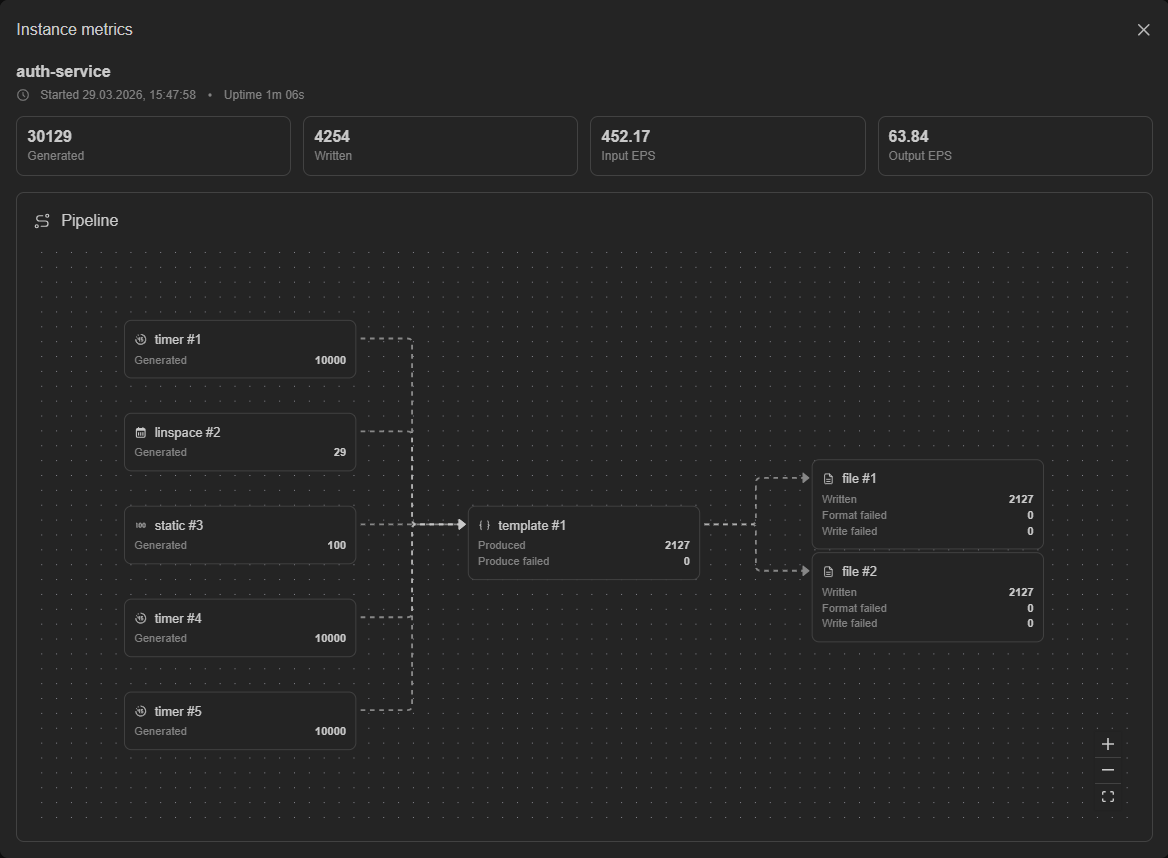The height and width of the screenshot is (858, 1168).
Task: Select the timer #5 node label
Action: (x=178, y=712)
